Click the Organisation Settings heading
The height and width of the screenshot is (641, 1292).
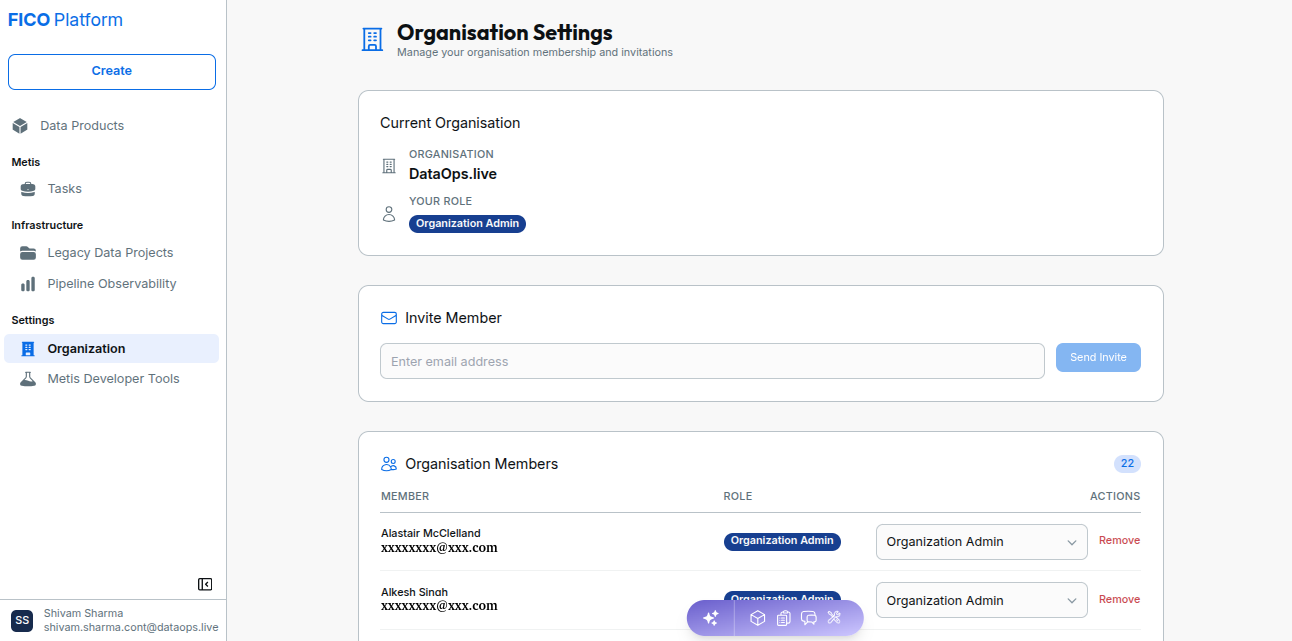pos(505,33)
